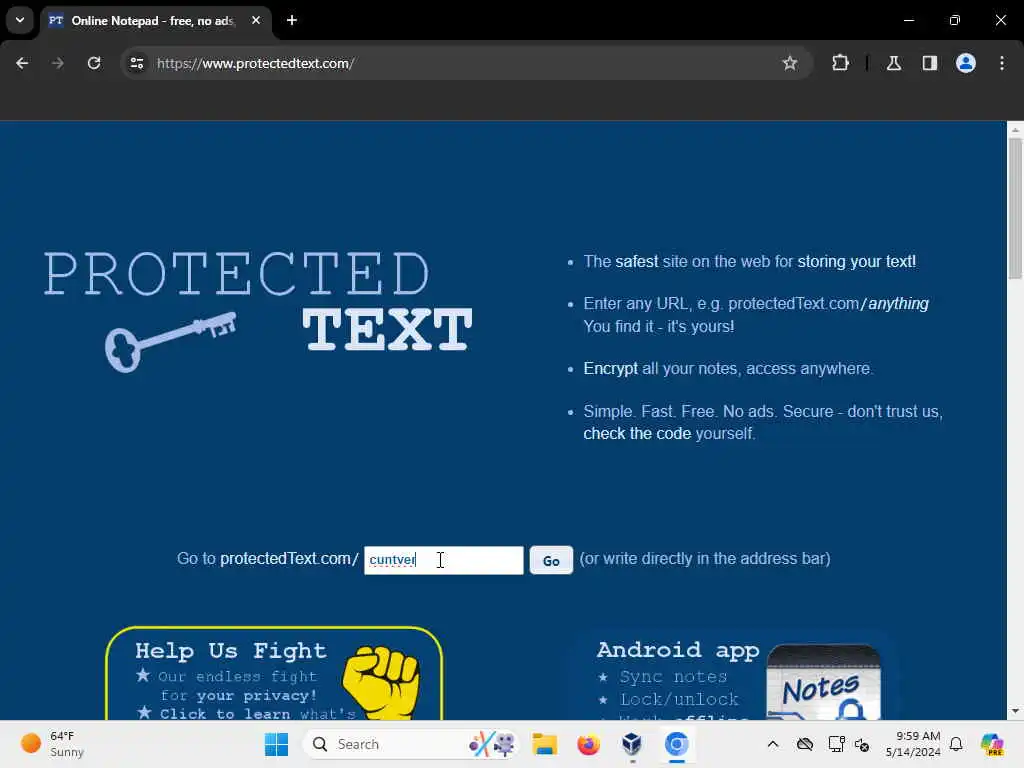The image size is (1024, 768).
Task: Click the scrollbar down arrow
Action: pyautogui.click(x=1015, y=711)
